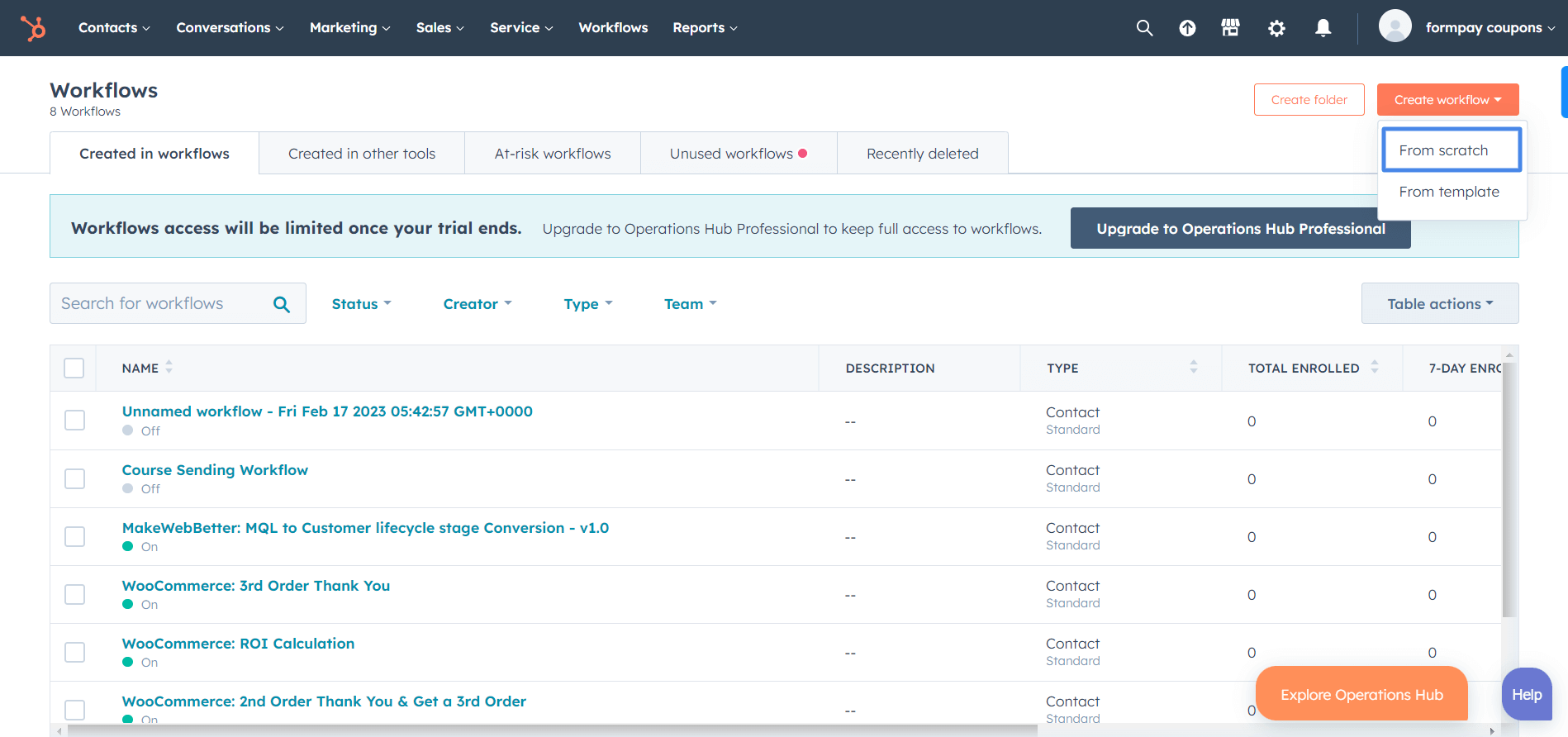1568x737 pixels.
Task: Open the Help widget
Action: (x=1527, y=695)
